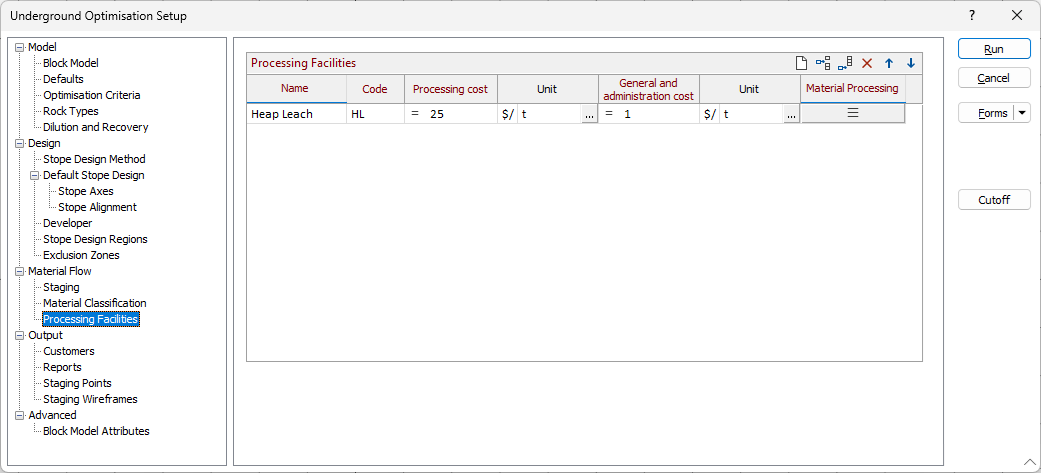Close the Underground Optimisation Setup dialog
This screenshot has width=1041, height=473.
[1017, 15]
